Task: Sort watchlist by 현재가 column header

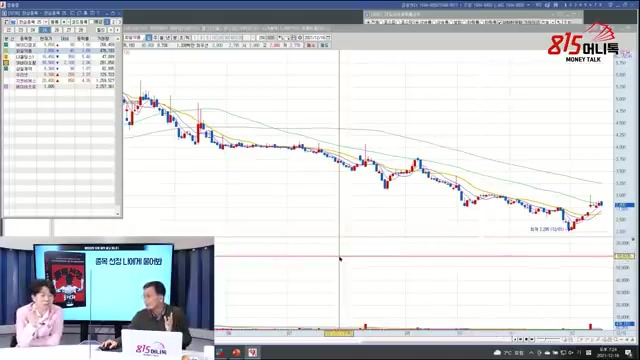Action: (x=46, y=39)
